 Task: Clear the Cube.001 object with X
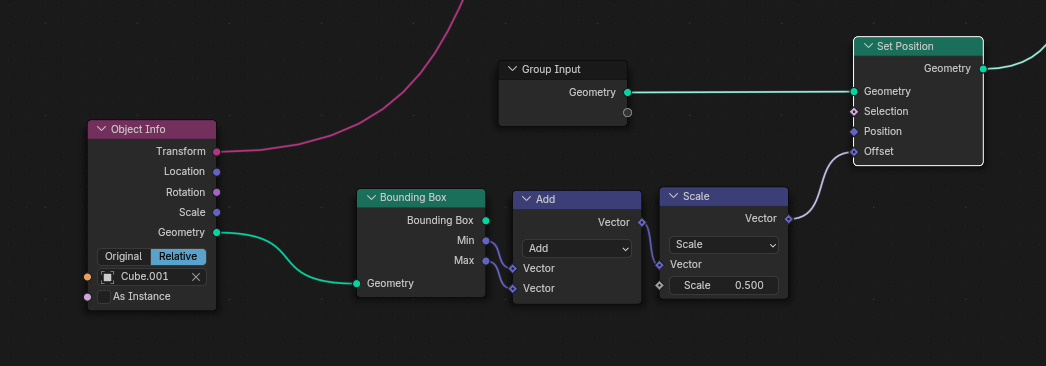click(x=196, y=277)
